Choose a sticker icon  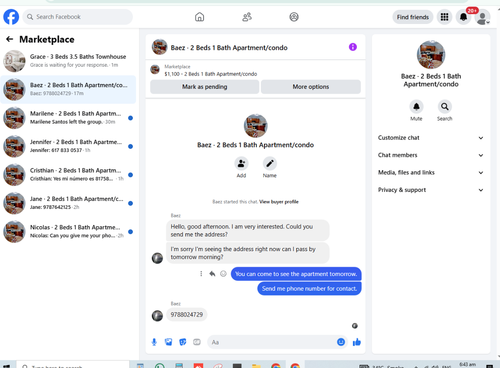click(183, 342)
